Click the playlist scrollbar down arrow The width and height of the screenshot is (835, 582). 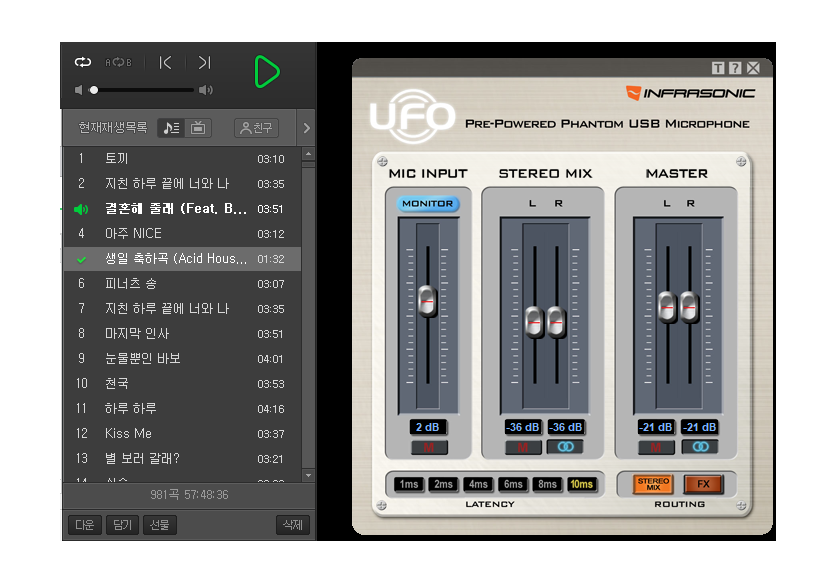click(308, 474)
